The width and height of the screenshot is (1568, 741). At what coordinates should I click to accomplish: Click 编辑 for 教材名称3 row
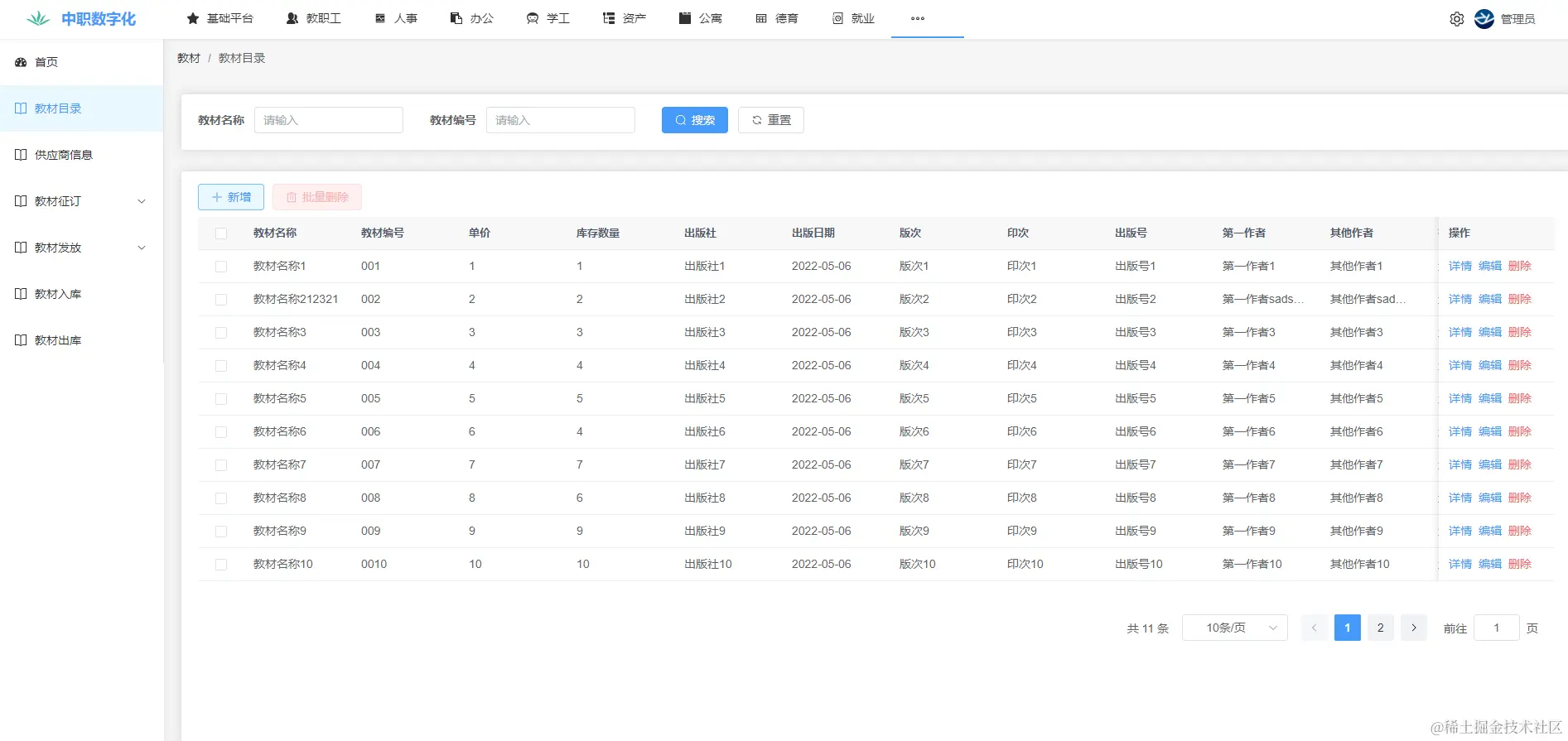(x=1490, y=332)
